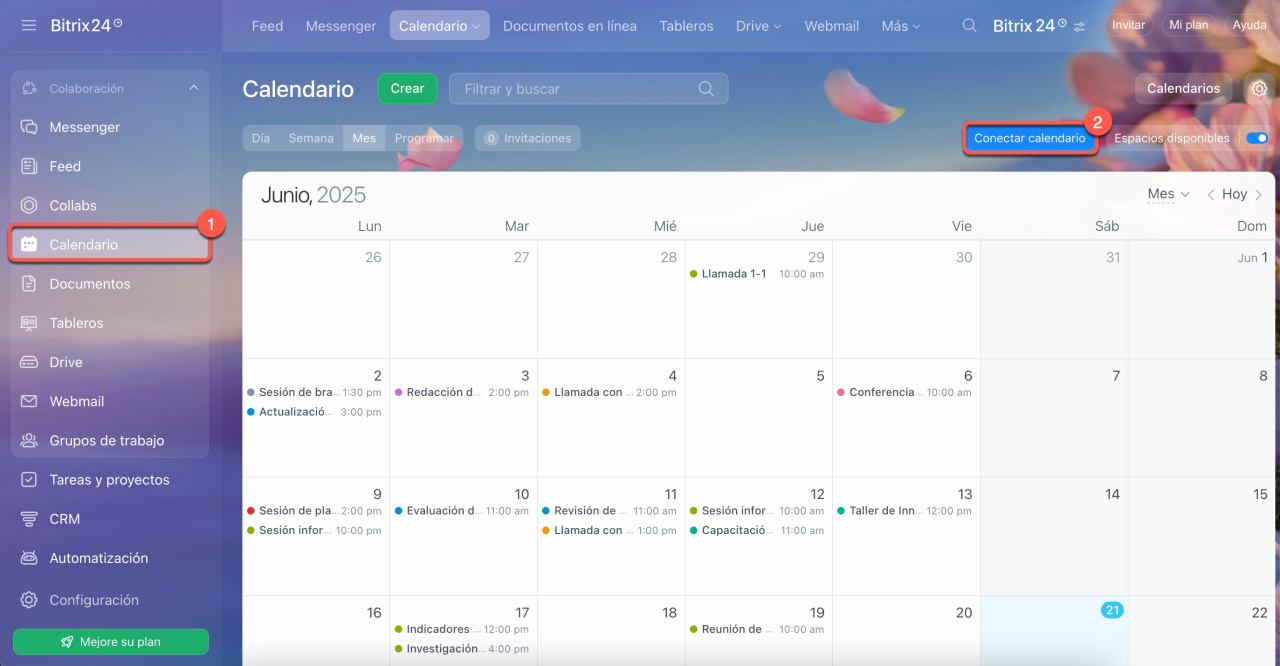Open the Mes view dropdown beside Hoy
1280x666 pixels.
1168,194
